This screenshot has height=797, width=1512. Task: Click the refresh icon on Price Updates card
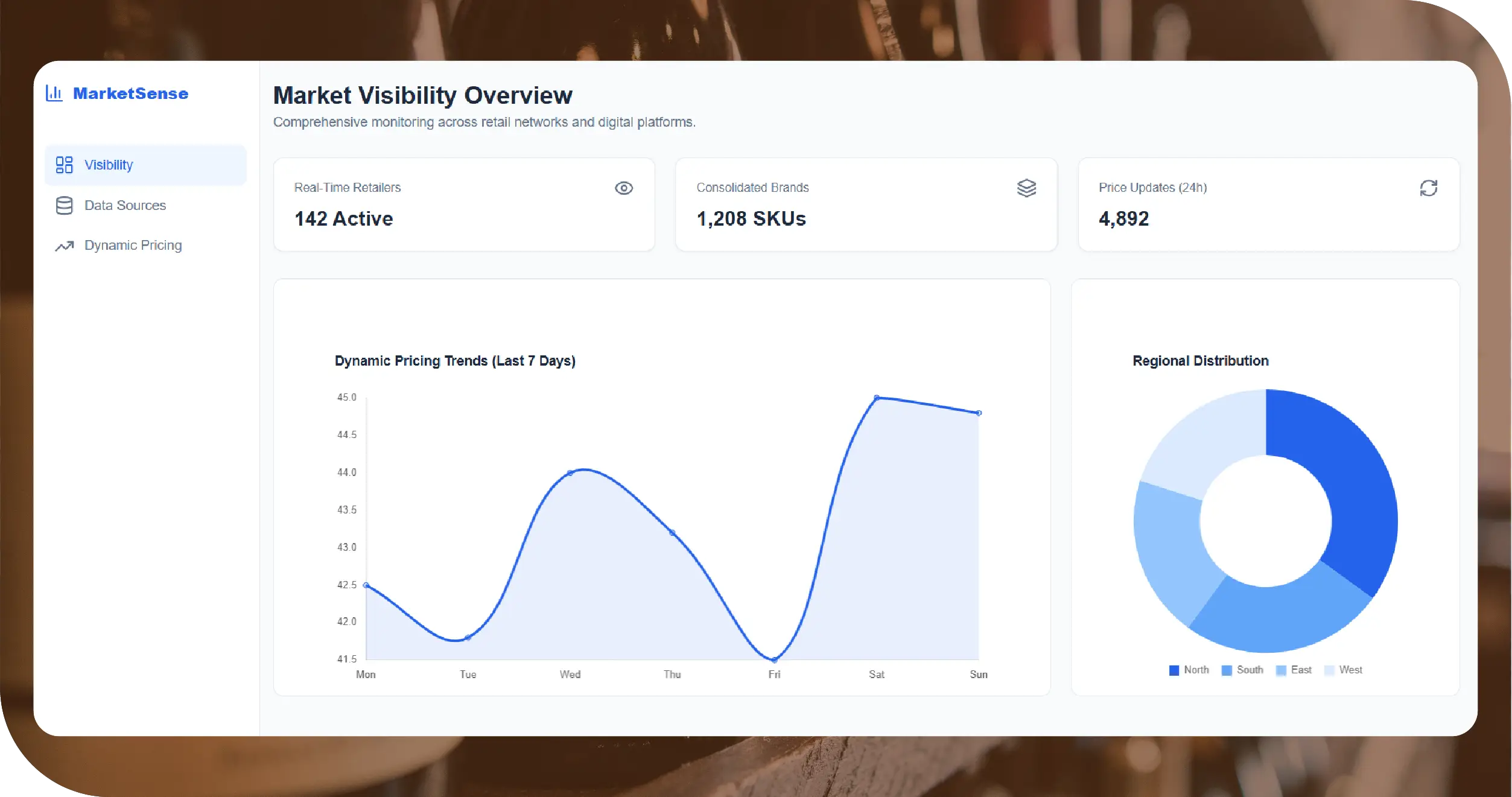coord(1428,188)
